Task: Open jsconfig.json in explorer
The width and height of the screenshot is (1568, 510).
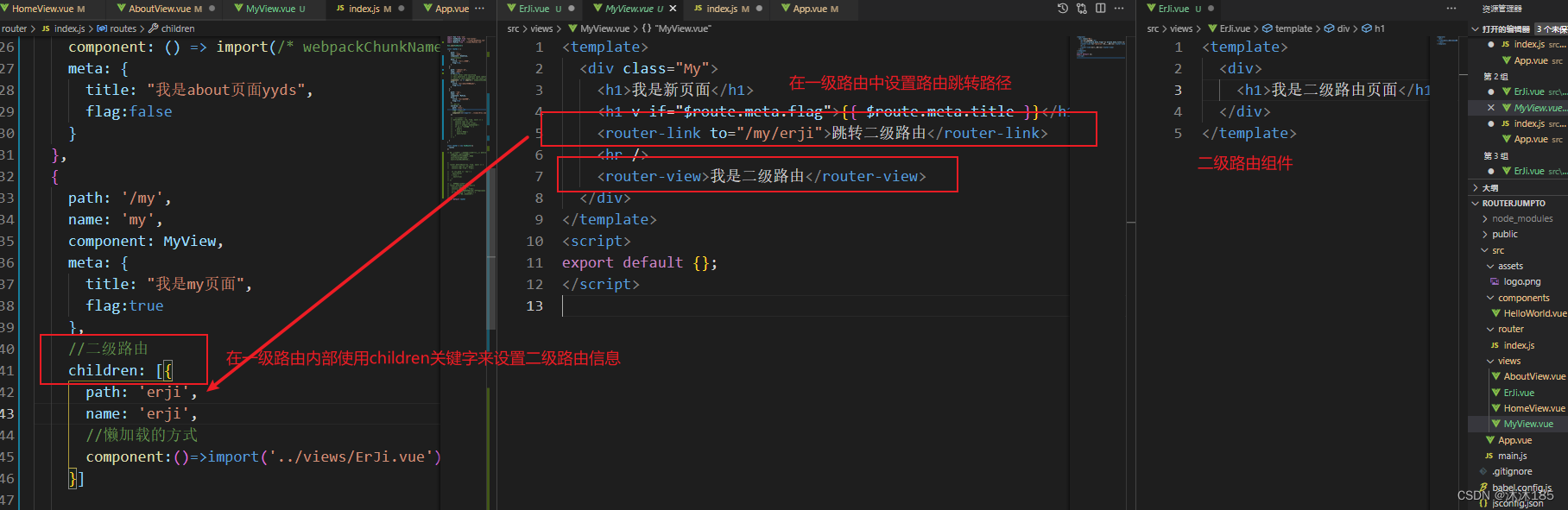Action: pyautogui.click(x=1518, y=503)
